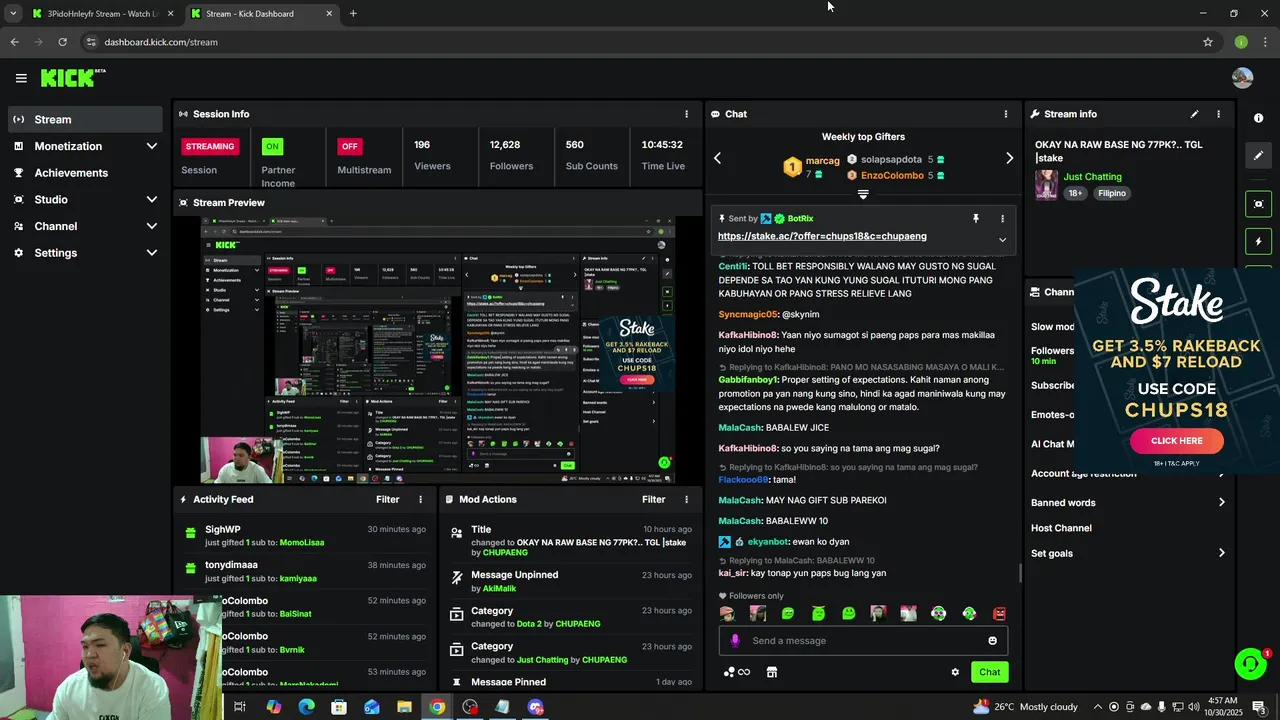Open File Explorer from the taskbar

[404, 707]
